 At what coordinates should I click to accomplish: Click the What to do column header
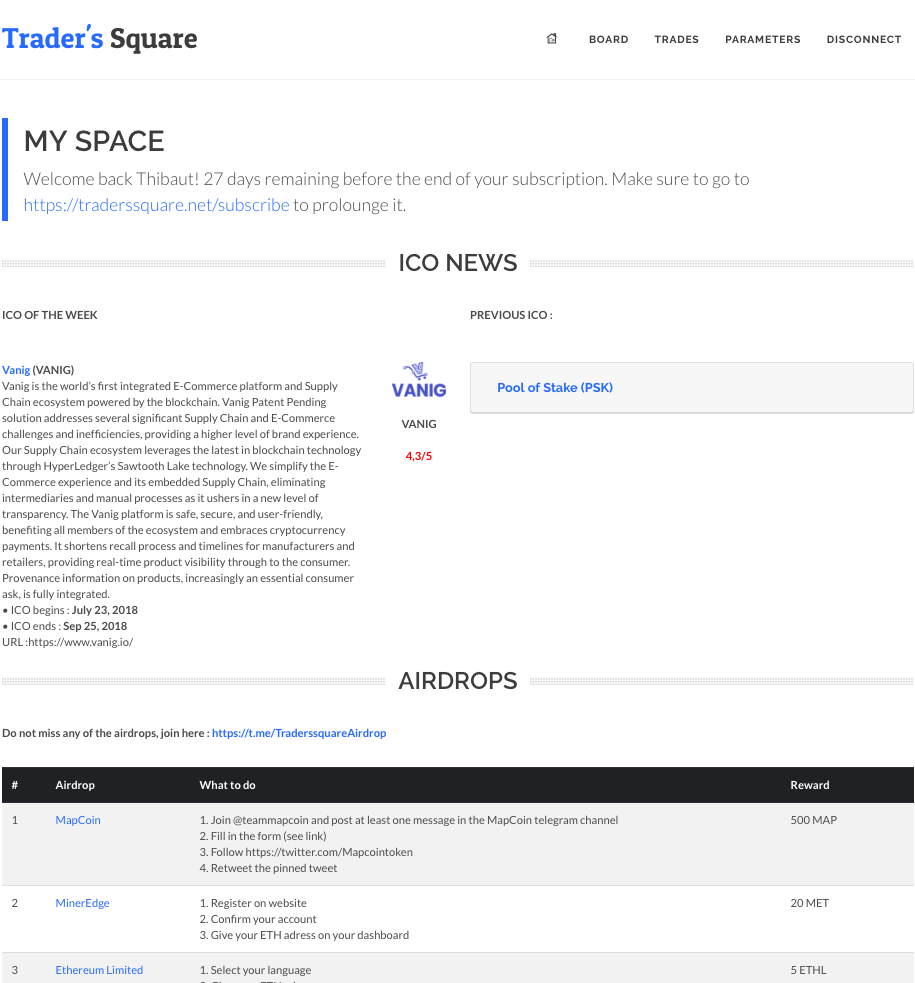click(x=227, y=785)
